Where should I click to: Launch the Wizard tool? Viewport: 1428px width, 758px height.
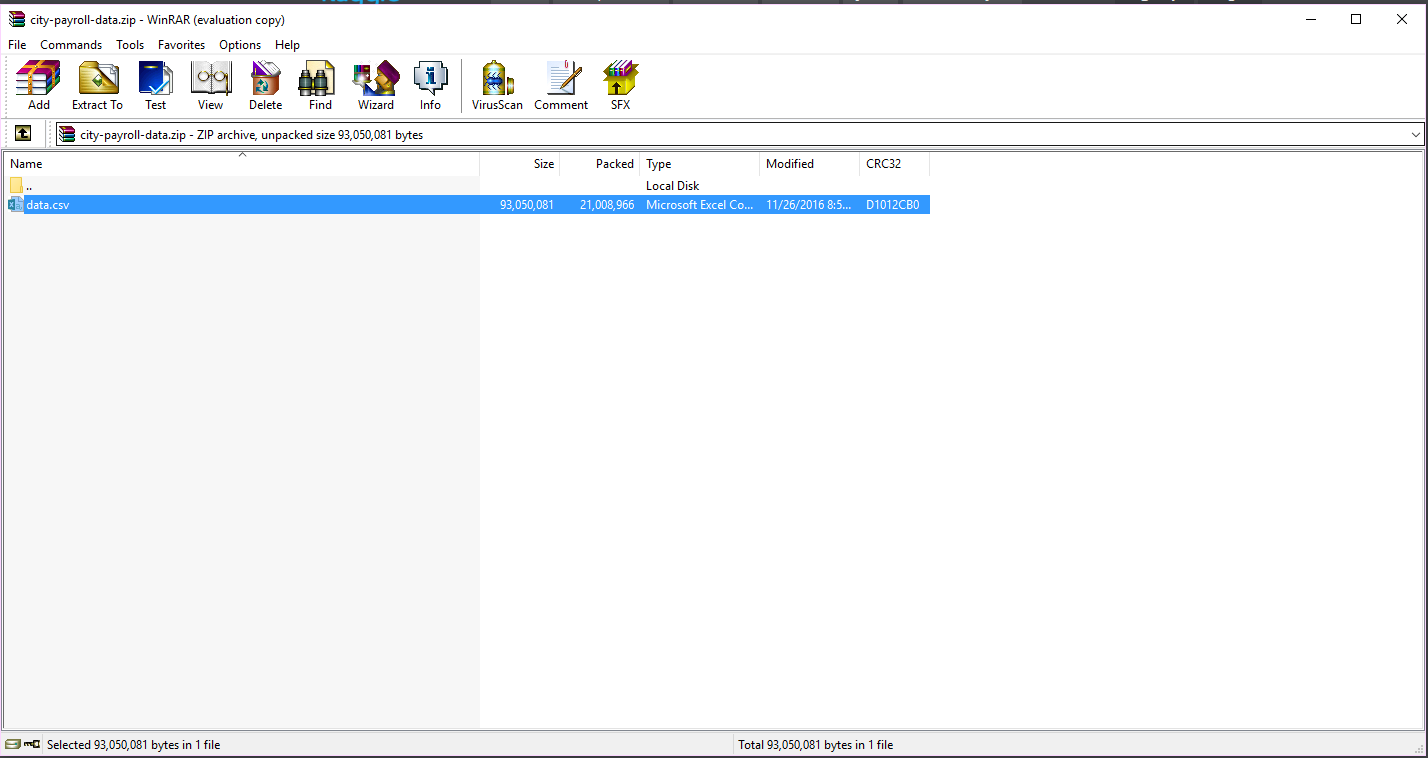[376, 86]
